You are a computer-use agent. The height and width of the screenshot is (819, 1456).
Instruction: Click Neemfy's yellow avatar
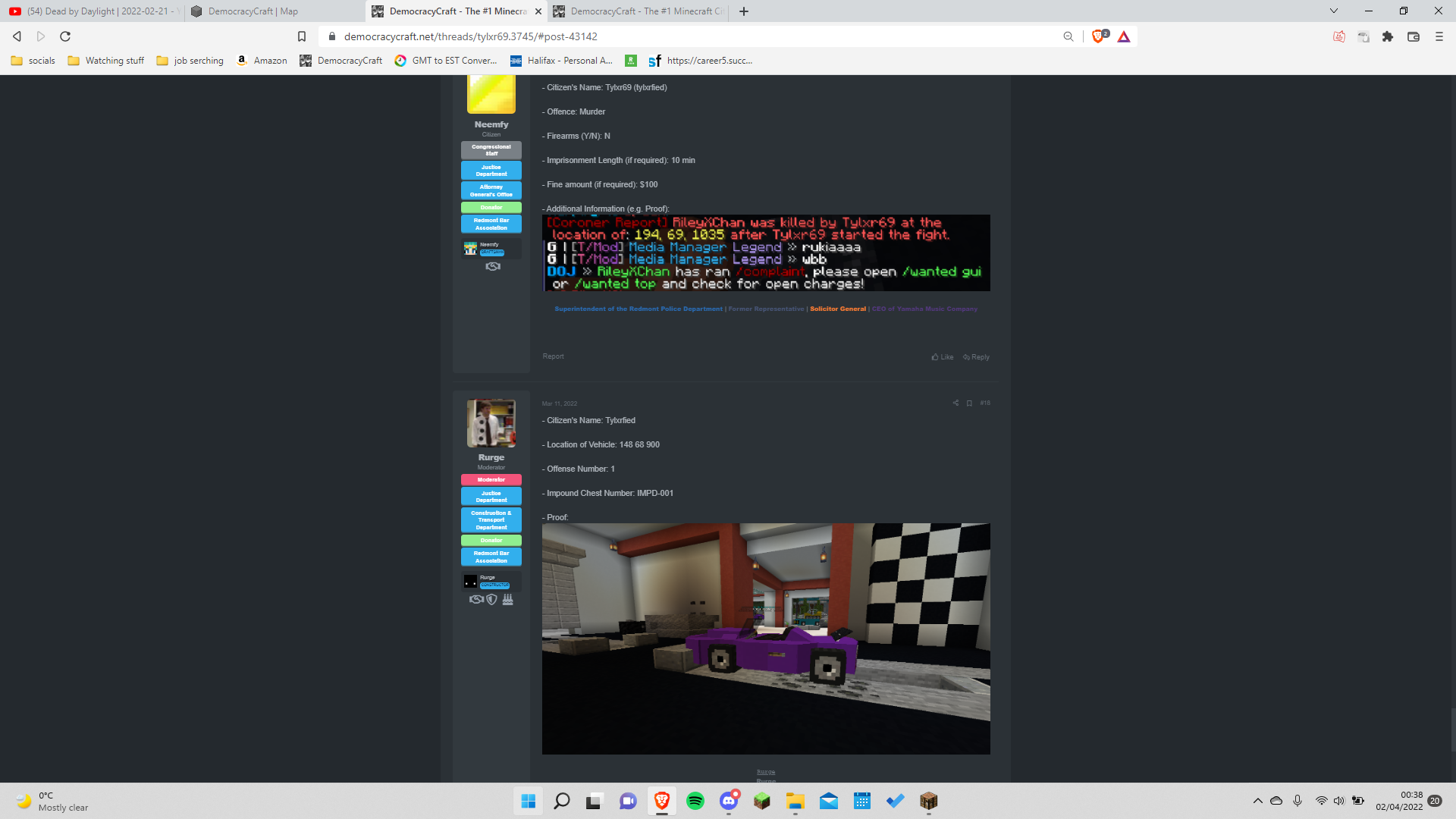pos(491,94)
